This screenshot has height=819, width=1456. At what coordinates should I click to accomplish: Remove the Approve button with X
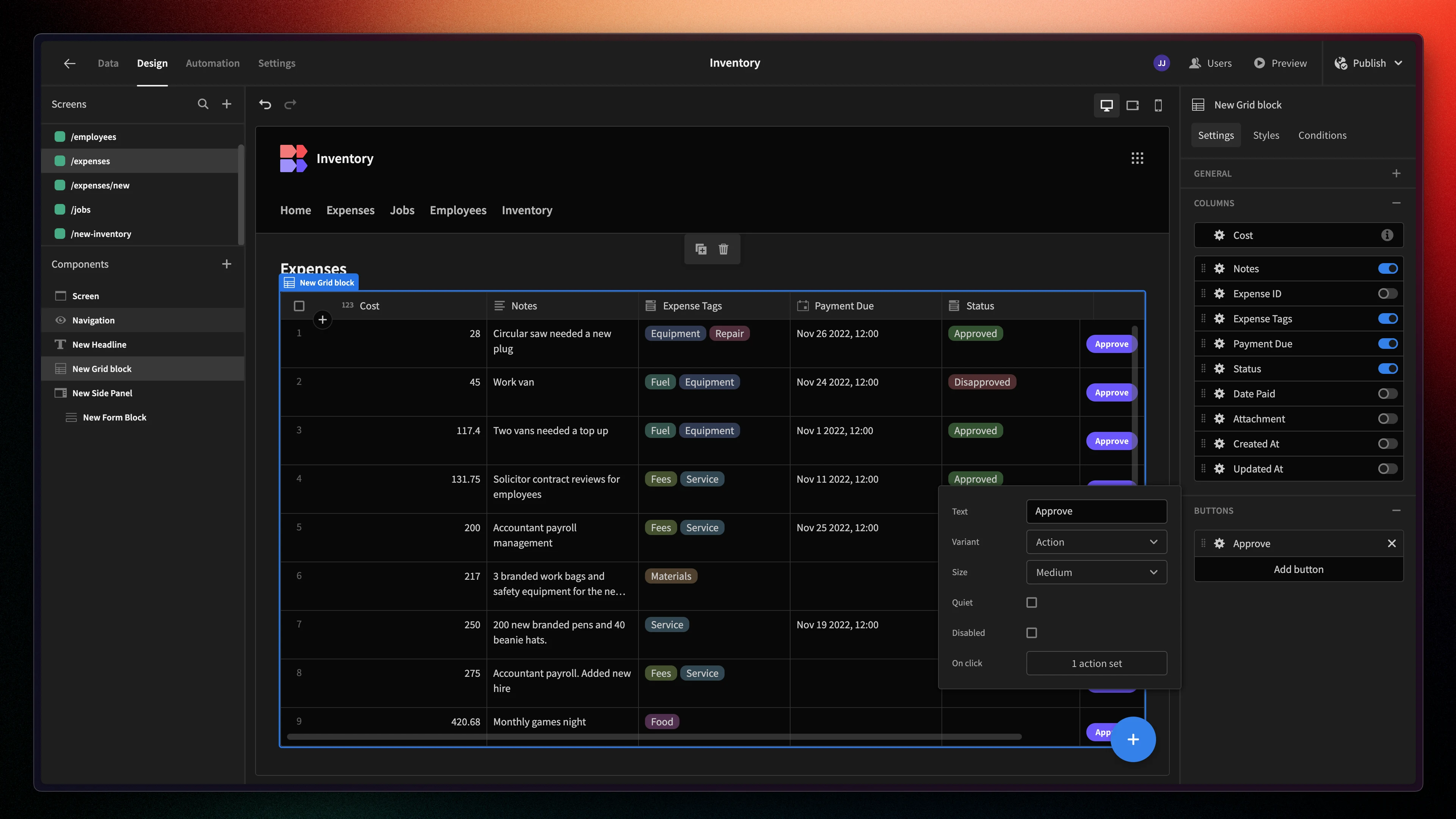coord(1392,544)
